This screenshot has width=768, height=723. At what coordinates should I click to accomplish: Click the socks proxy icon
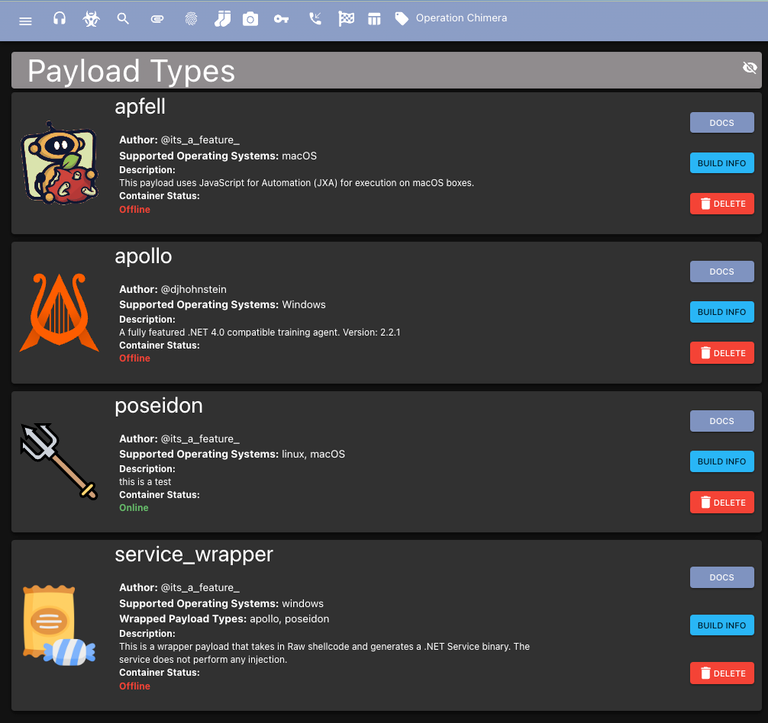[222, 19]
